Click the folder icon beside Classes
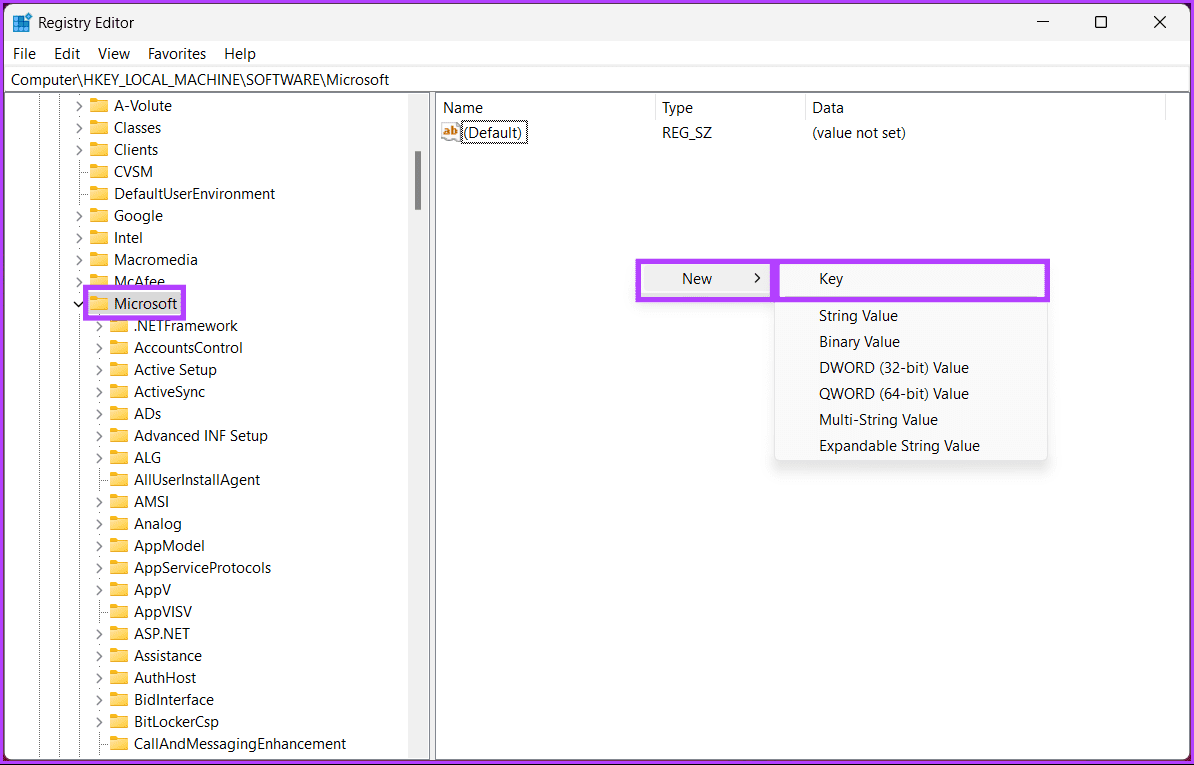1194x765 pixels. click(x=99, y=128)
